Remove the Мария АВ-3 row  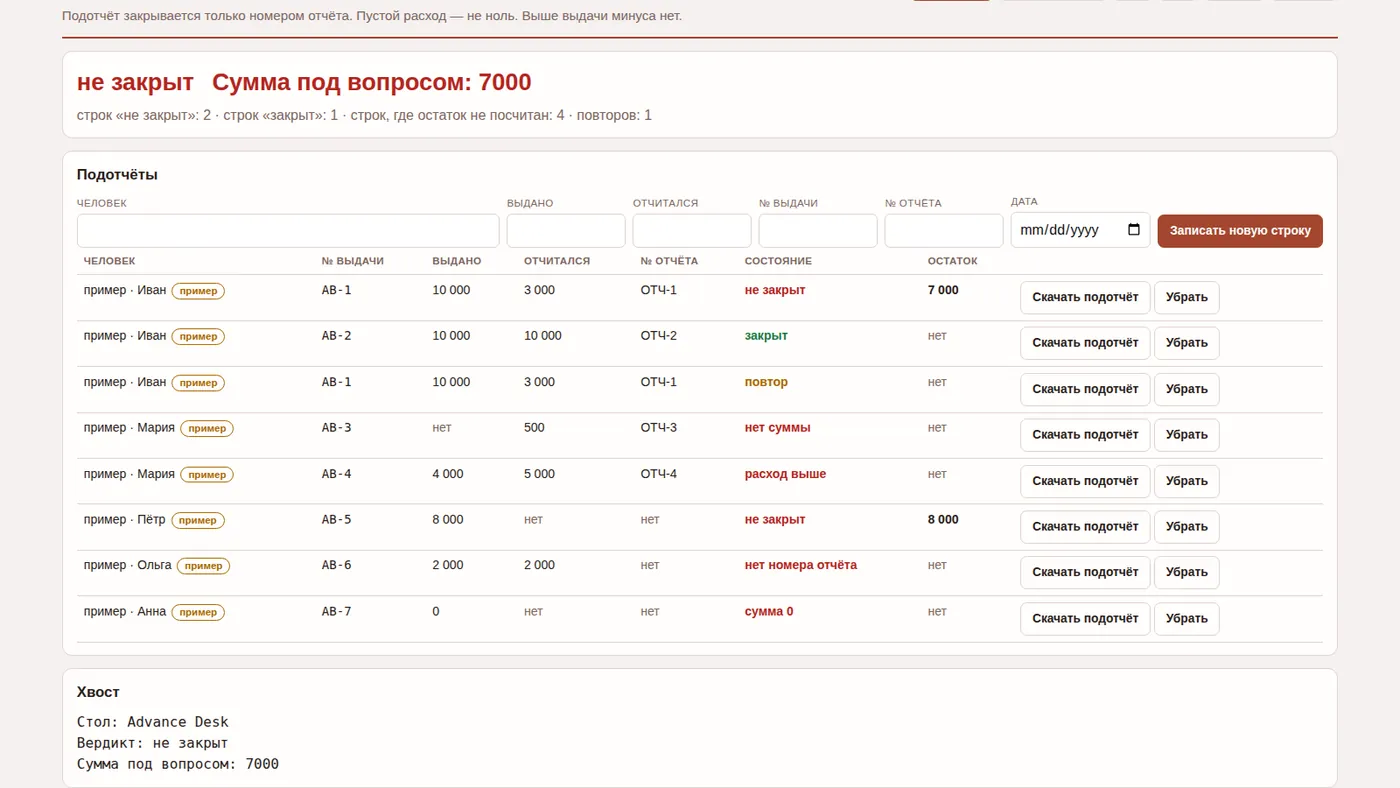[x=1187, y=435]
